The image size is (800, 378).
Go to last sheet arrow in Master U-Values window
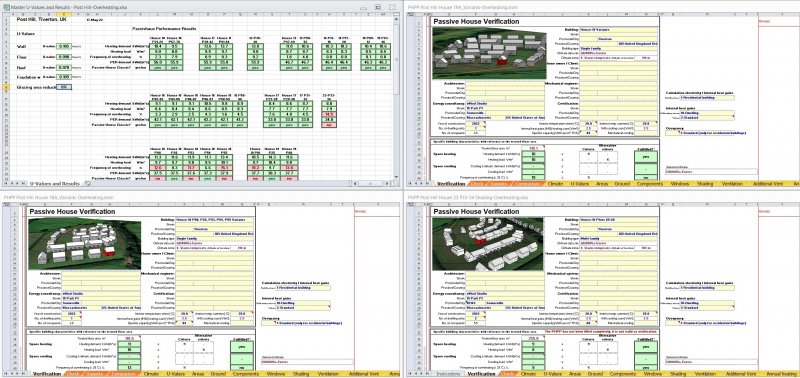[23, 184]
